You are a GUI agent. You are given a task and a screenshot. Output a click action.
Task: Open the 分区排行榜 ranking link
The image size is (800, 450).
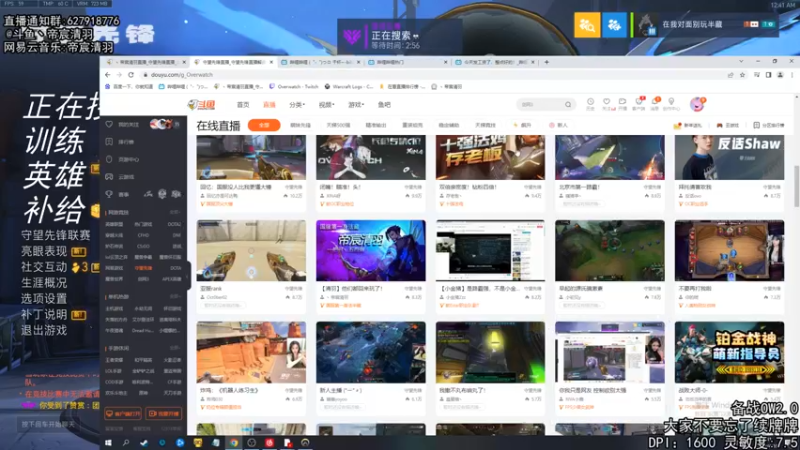coord(769,125)
